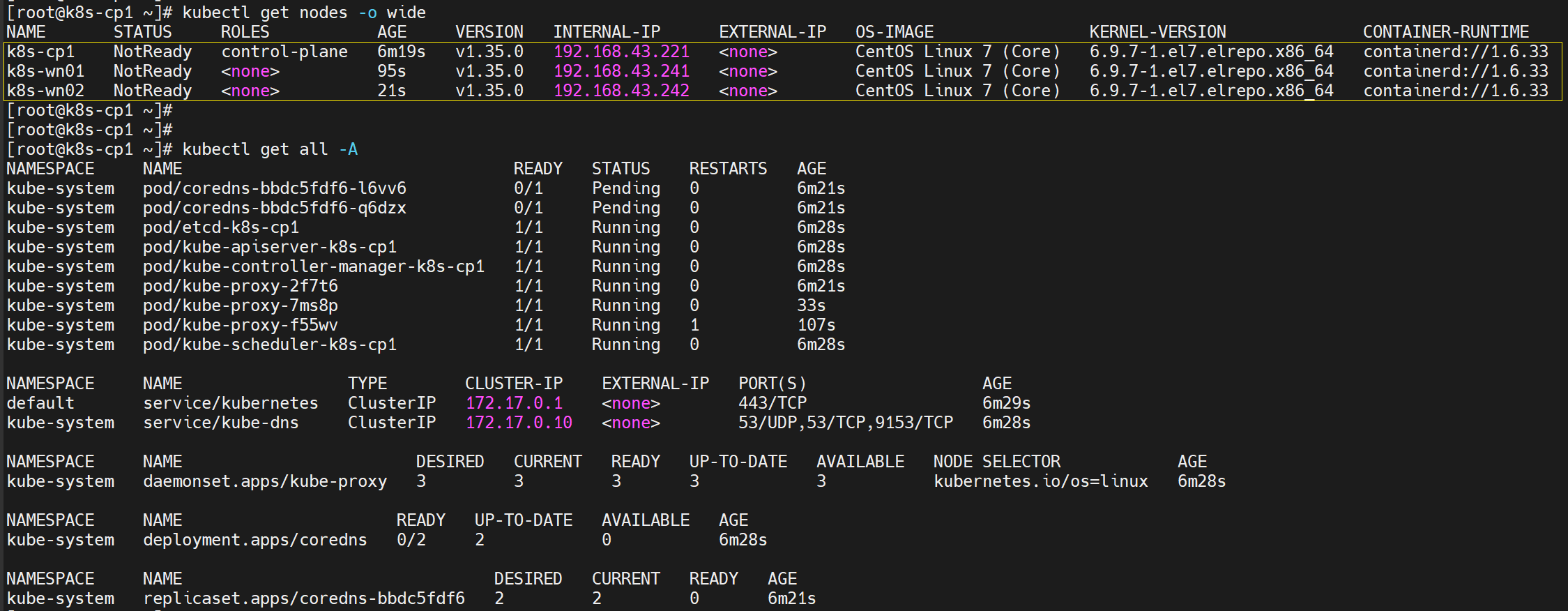The width and height of the screenshot is (1568, 611).
Task: Click age 107s of kube-proxy-f55wv
Action: 816,325
